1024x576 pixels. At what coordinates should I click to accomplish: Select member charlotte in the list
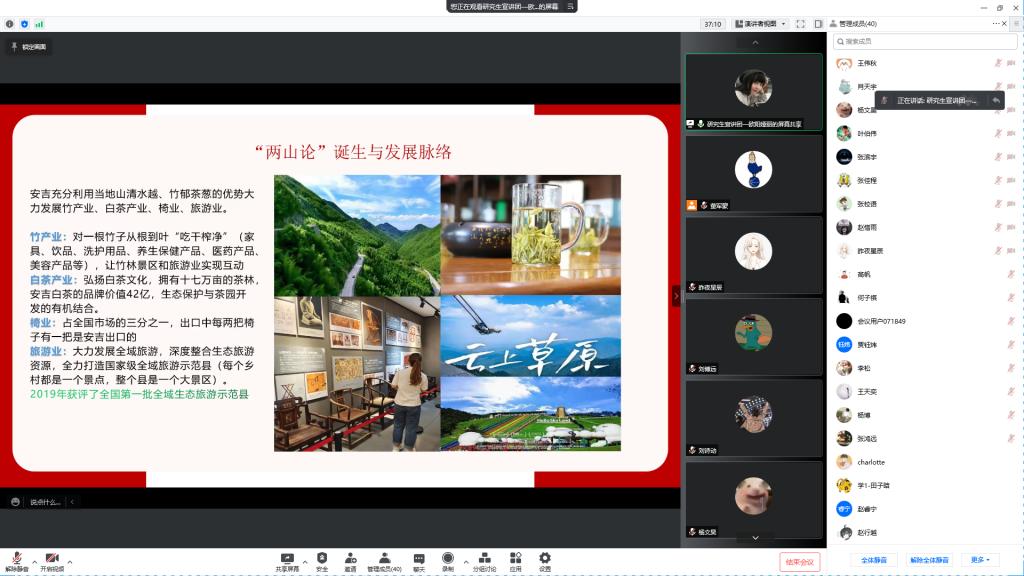point(925,462)
